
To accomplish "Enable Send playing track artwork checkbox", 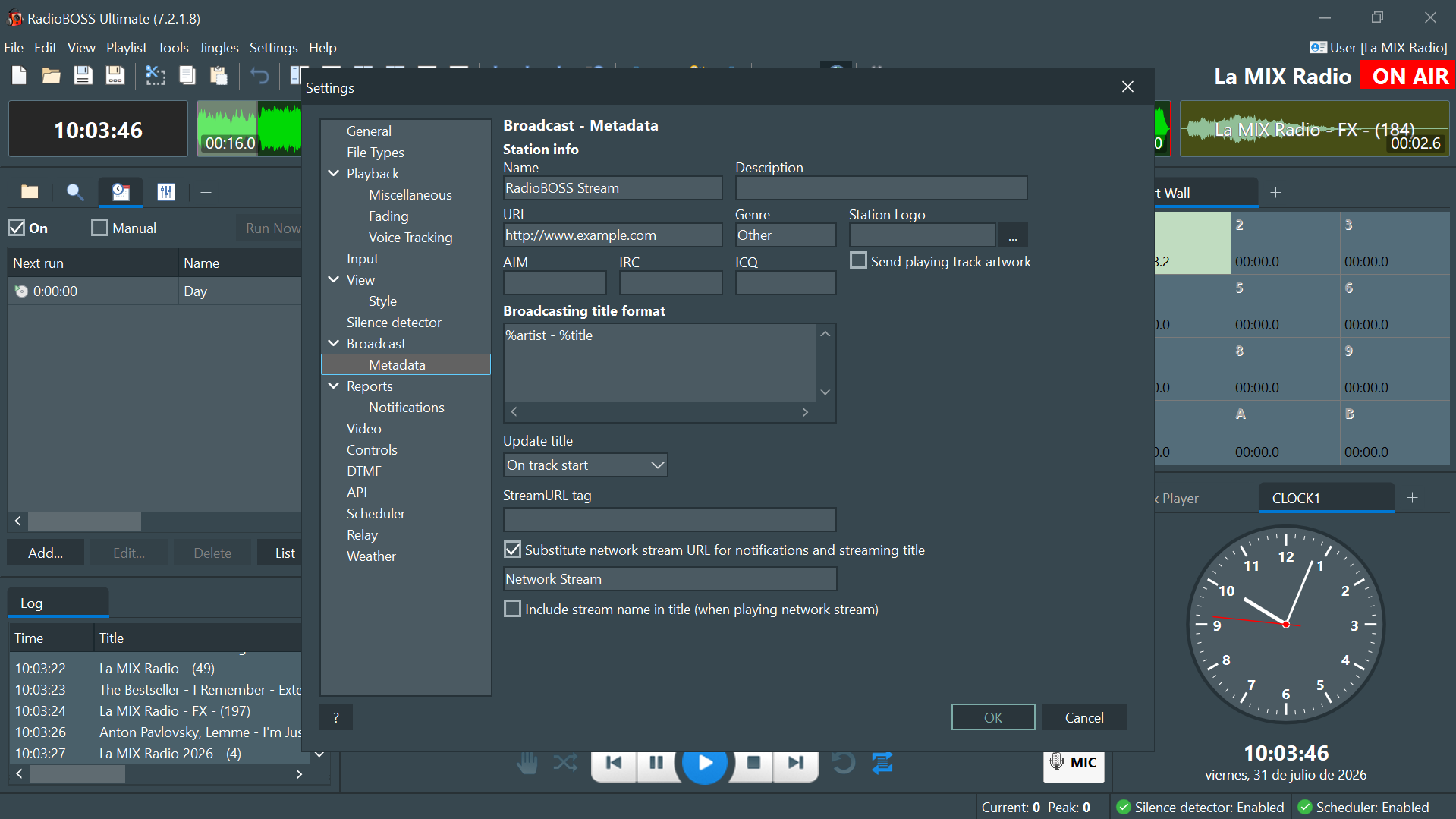I will (x=858, y=261).
